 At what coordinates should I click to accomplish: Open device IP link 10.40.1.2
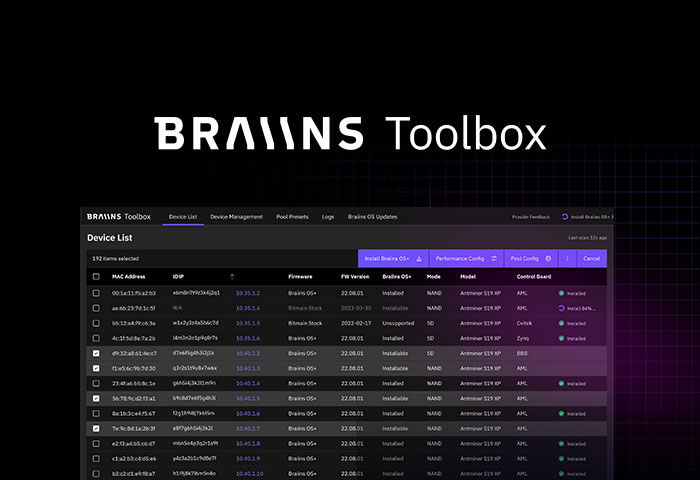pyautogui.click(x=248, y=353)
